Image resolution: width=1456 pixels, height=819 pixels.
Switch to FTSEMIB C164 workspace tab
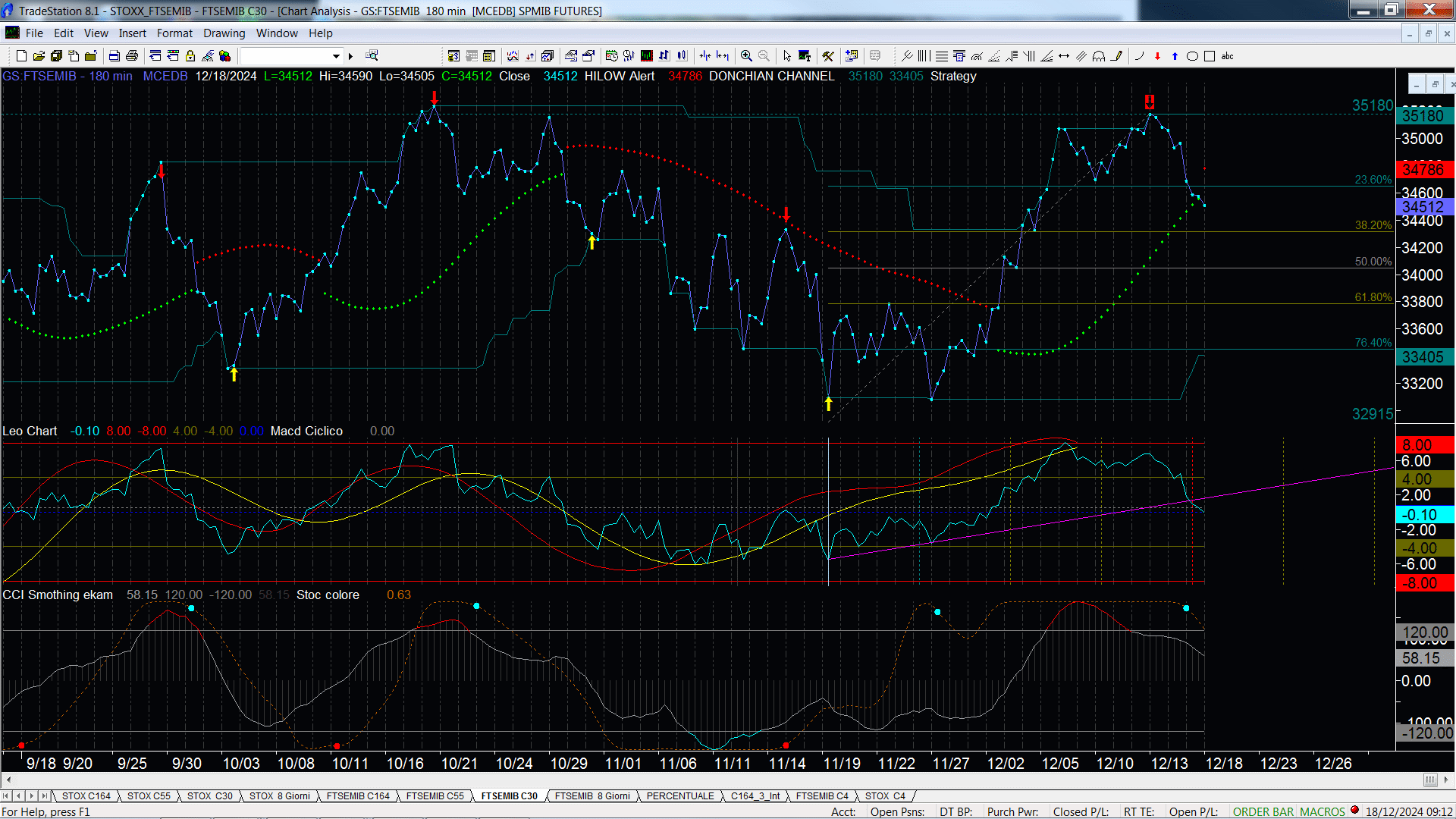coord(358,795)
